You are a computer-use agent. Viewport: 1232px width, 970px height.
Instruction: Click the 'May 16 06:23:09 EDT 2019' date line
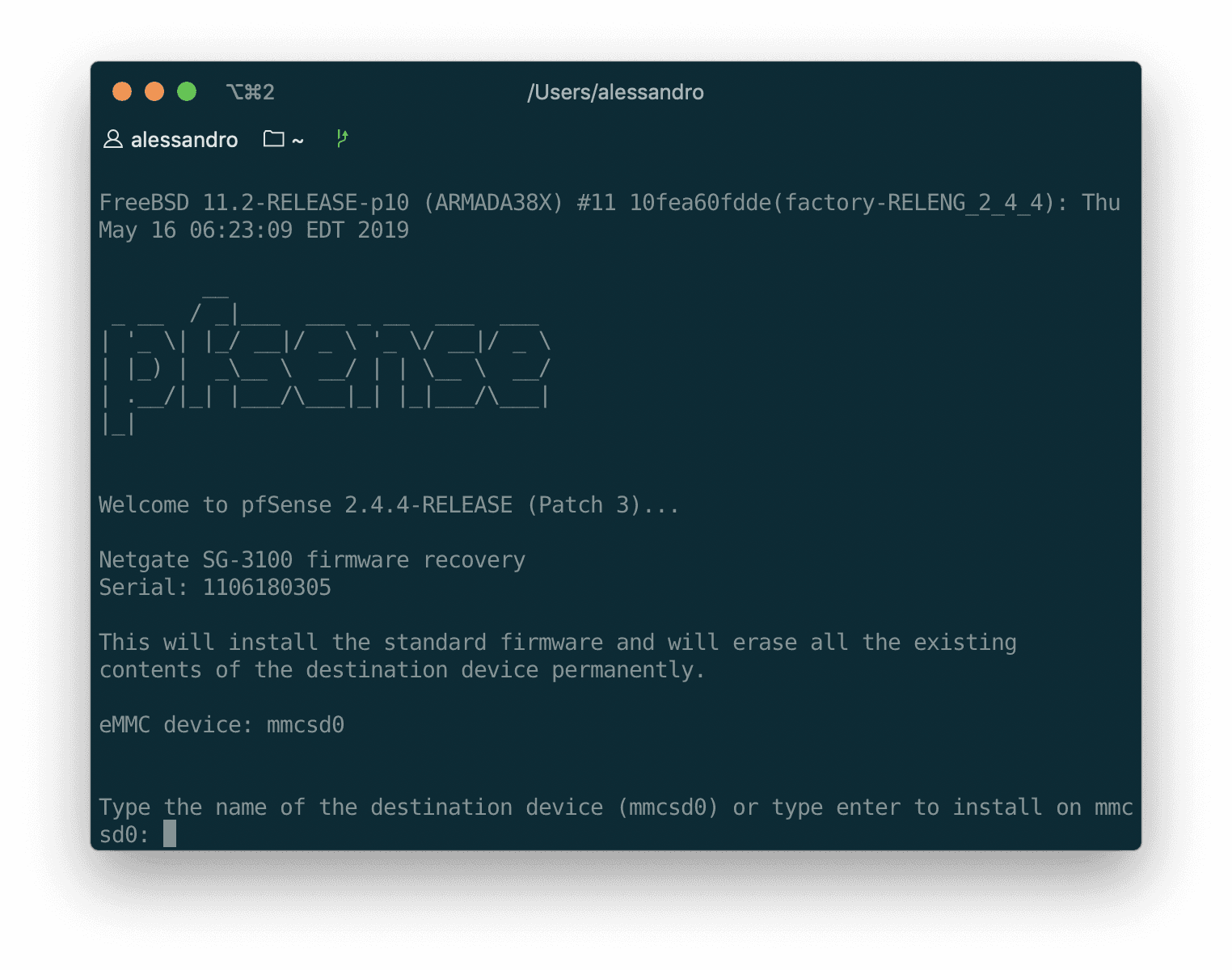point(254,230)
